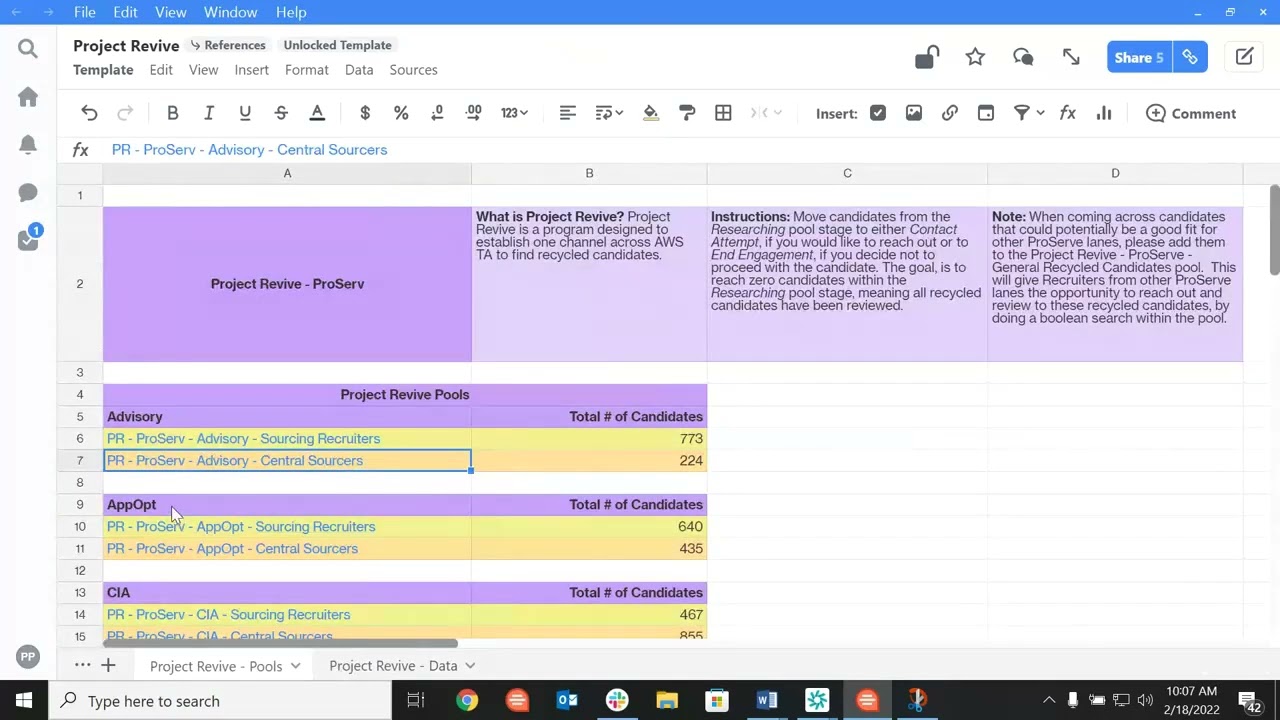Image resolution: width=1280 pixels, height=720 pixels.
Task: Open format painter tool
Action: (687, 113)
